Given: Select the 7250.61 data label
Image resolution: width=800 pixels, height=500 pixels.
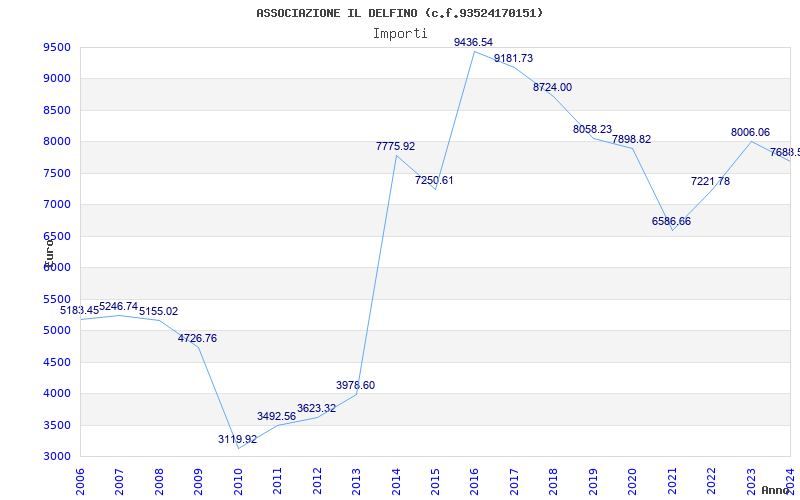Looking at the screenshot, I should pyautogui.click(x=434, y=180).
